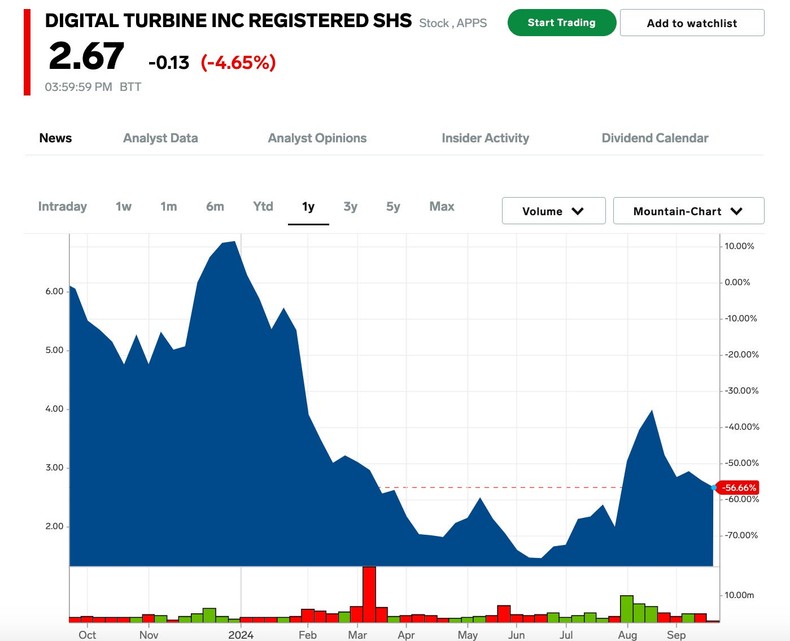View the Analyst Opinions tab
The image size is (790, 641).
pyautogui.click(x=317, y=138)
